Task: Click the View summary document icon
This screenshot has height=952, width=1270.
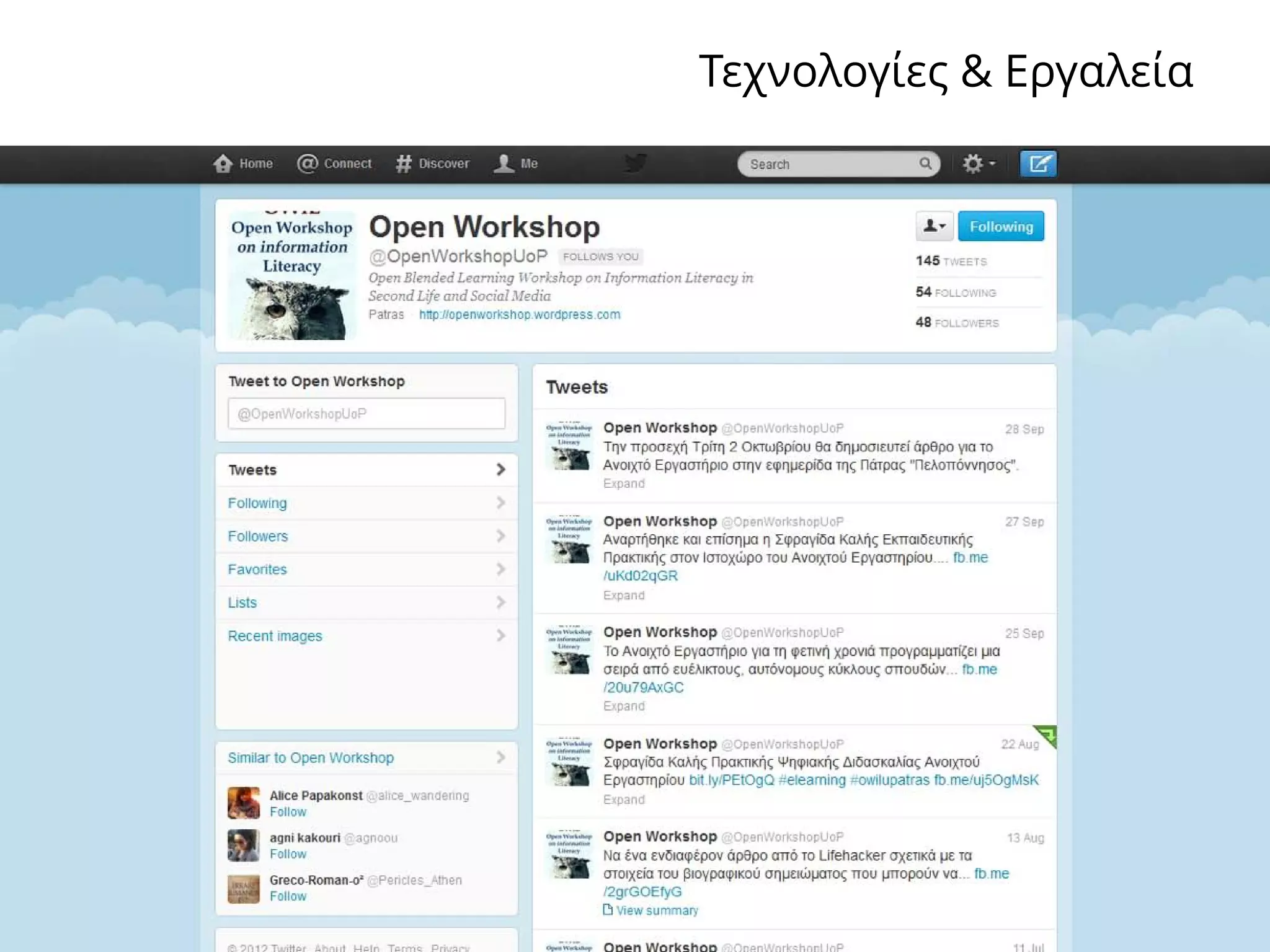Action: coord(608,910)
